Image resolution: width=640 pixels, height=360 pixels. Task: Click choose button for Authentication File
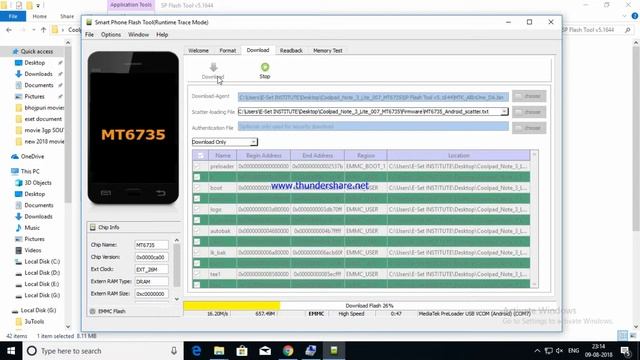(529, 128)
